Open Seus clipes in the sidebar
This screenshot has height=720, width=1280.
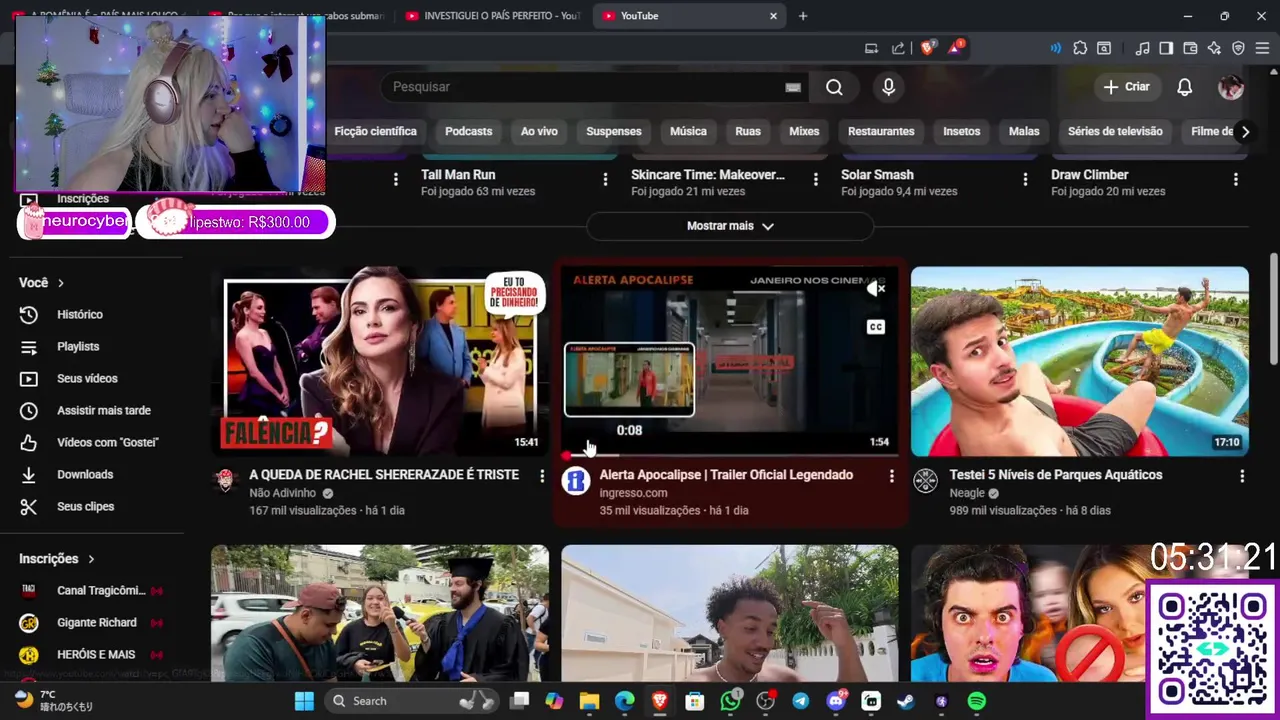(85, 506)
